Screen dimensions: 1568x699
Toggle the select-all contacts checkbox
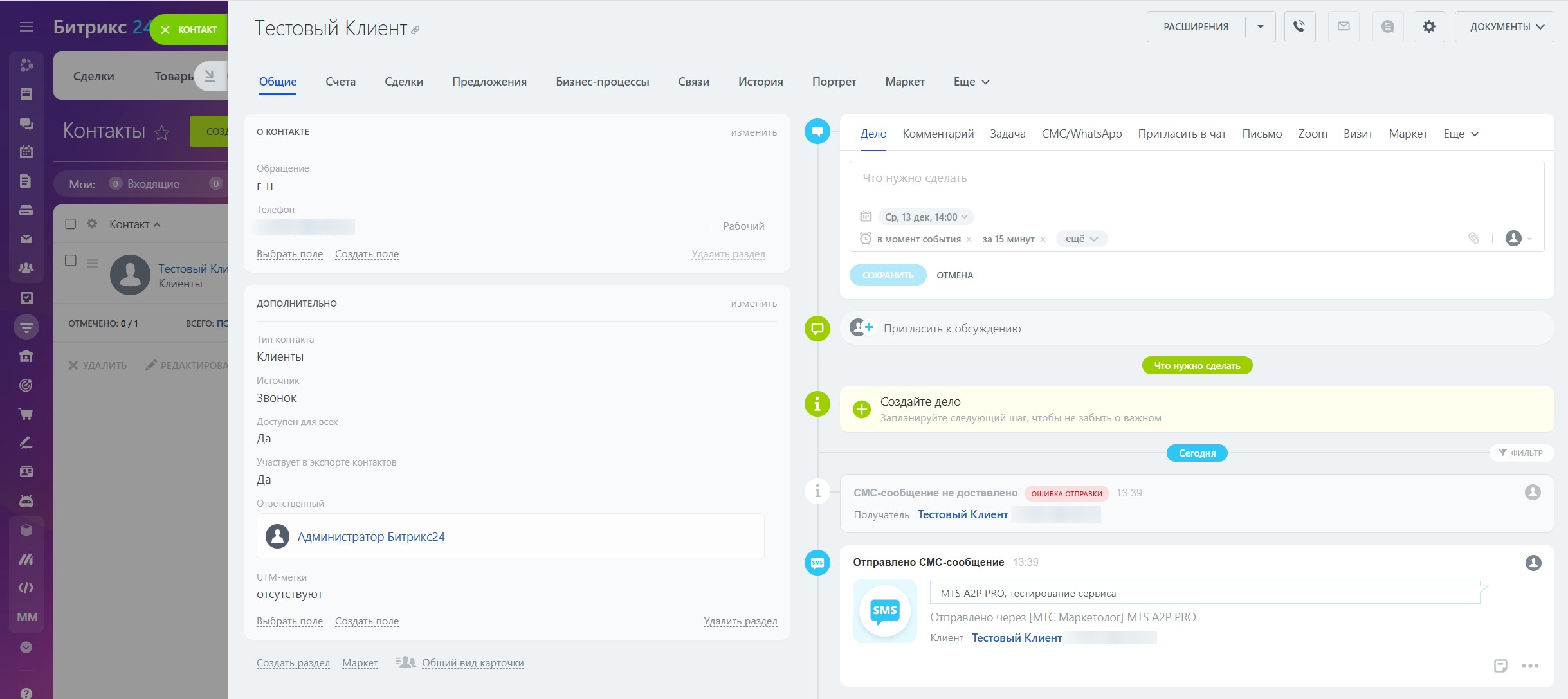coord(71,224)
